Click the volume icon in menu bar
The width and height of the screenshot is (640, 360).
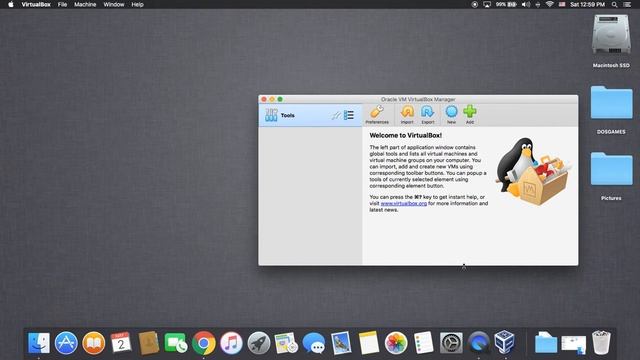pyautogui.click(x=526, y=4)
